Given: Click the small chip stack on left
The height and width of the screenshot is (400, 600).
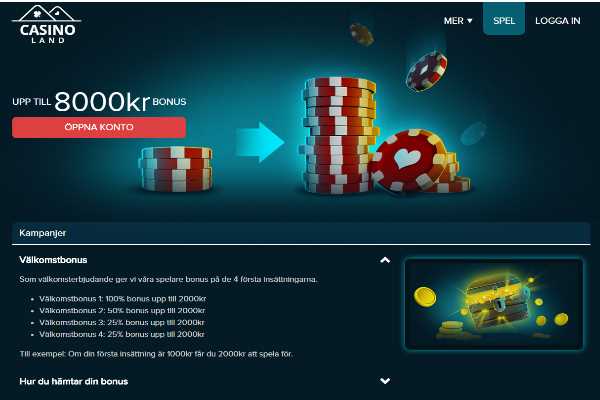Looking at the screenshot, I should pyautogui.click(x=176, y=168).
